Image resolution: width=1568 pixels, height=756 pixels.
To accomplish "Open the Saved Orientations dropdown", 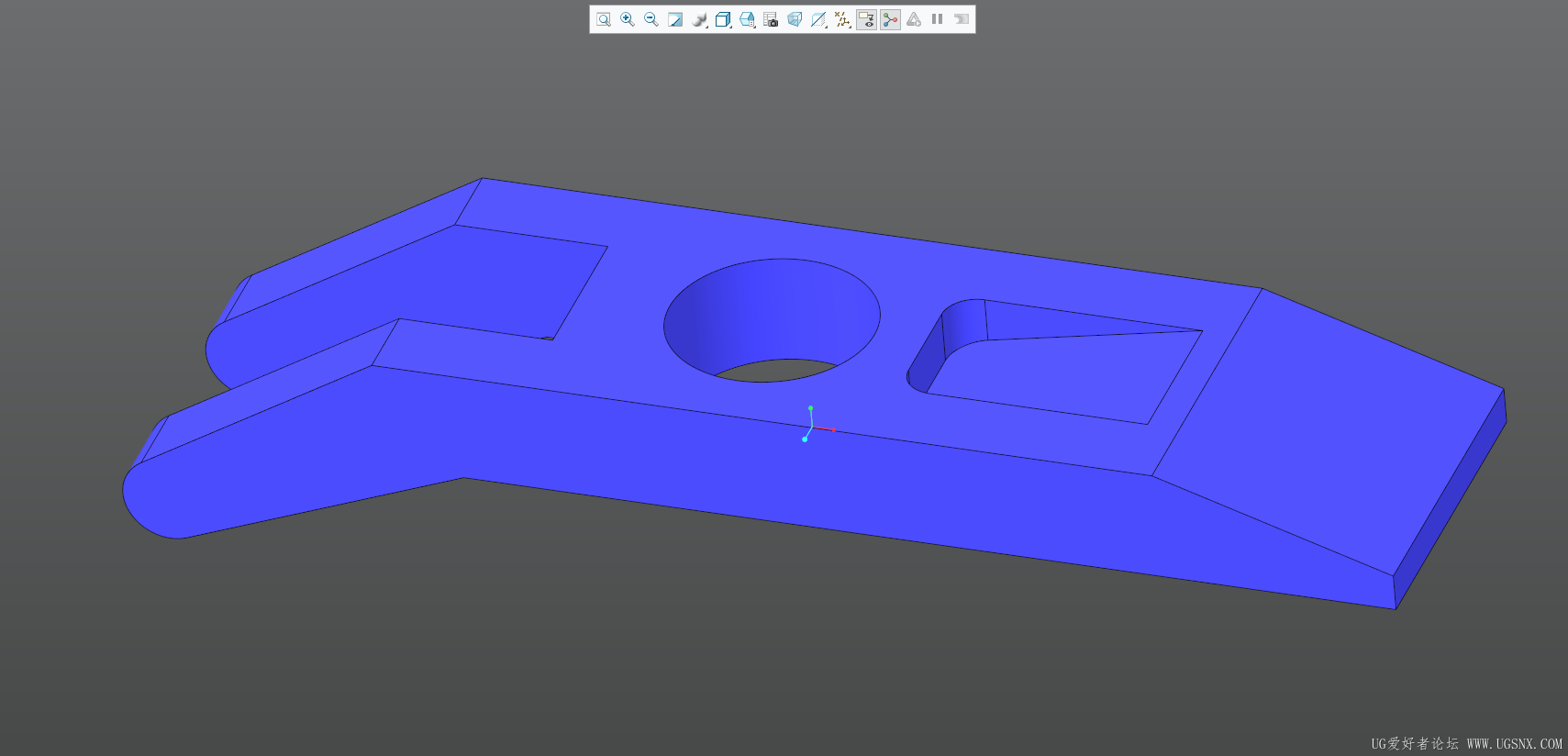I will (748, 19).
